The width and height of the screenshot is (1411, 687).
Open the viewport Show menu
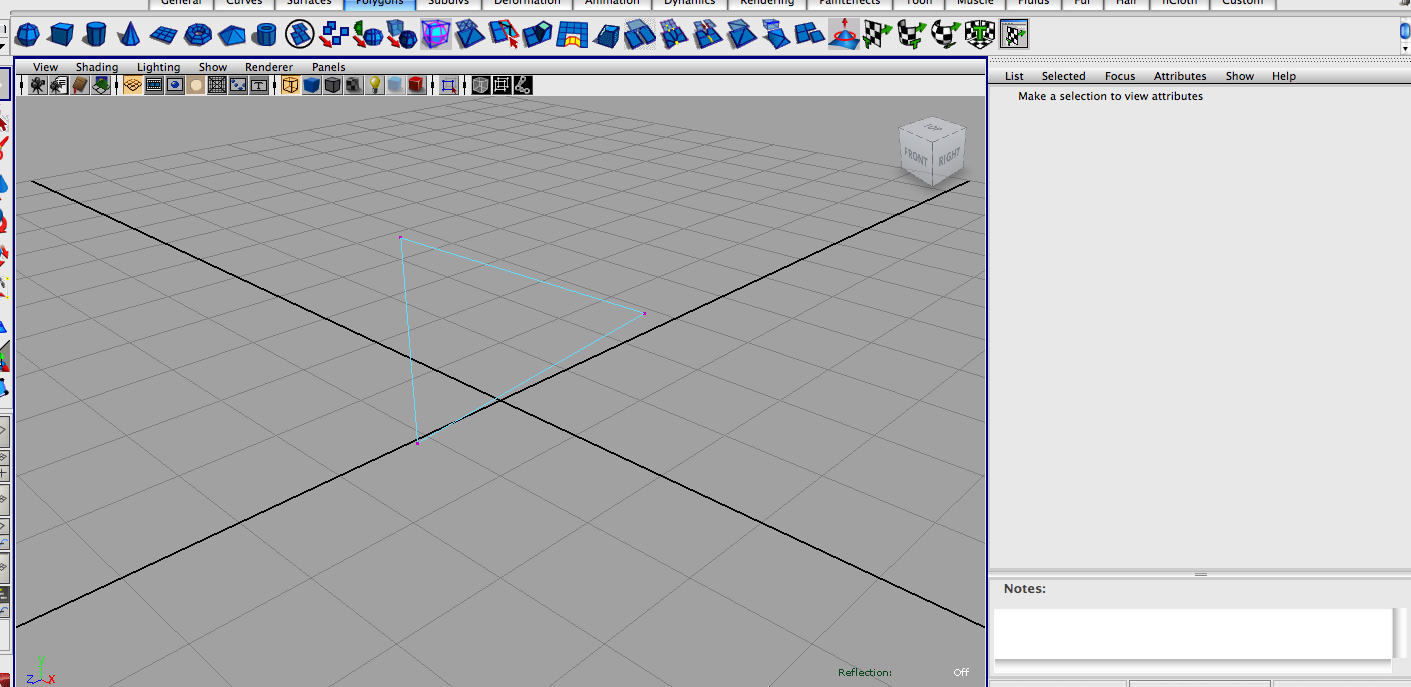point(213,67)
